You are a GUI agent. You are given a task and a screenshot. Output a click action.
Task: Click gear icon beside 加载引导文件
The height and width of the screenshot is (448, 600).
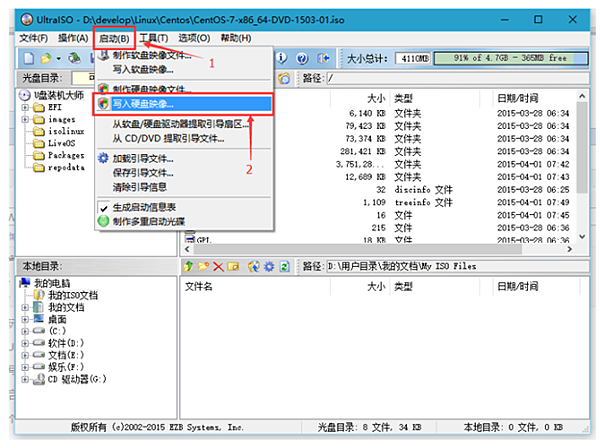pos(103,158)
